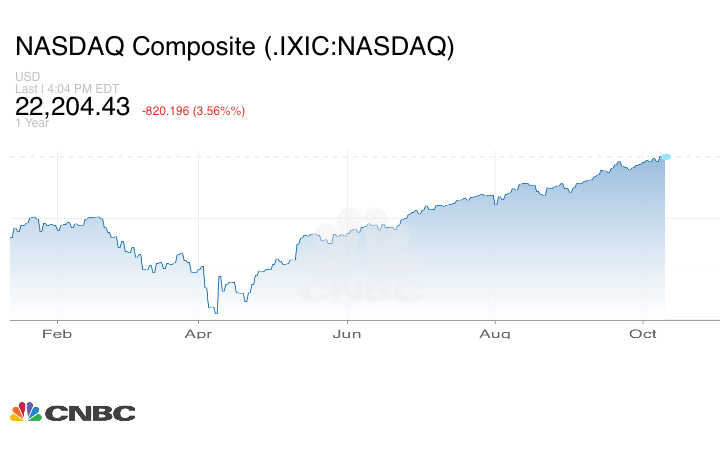
Task: Select the Aug label on the time axis
Action: 496,334
